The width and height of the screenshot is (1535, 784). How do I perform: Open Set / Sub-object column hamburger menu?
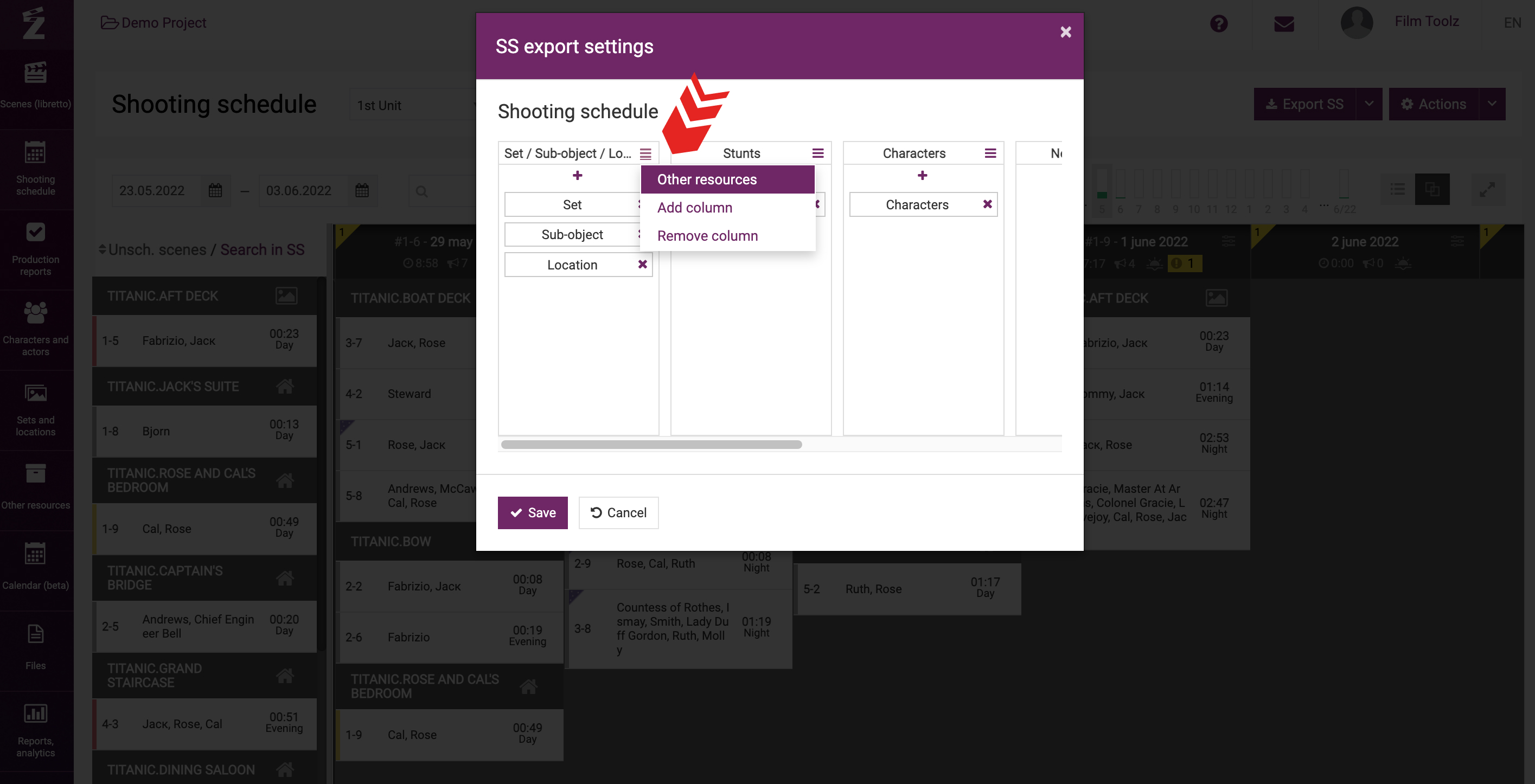tap(645, 153)
